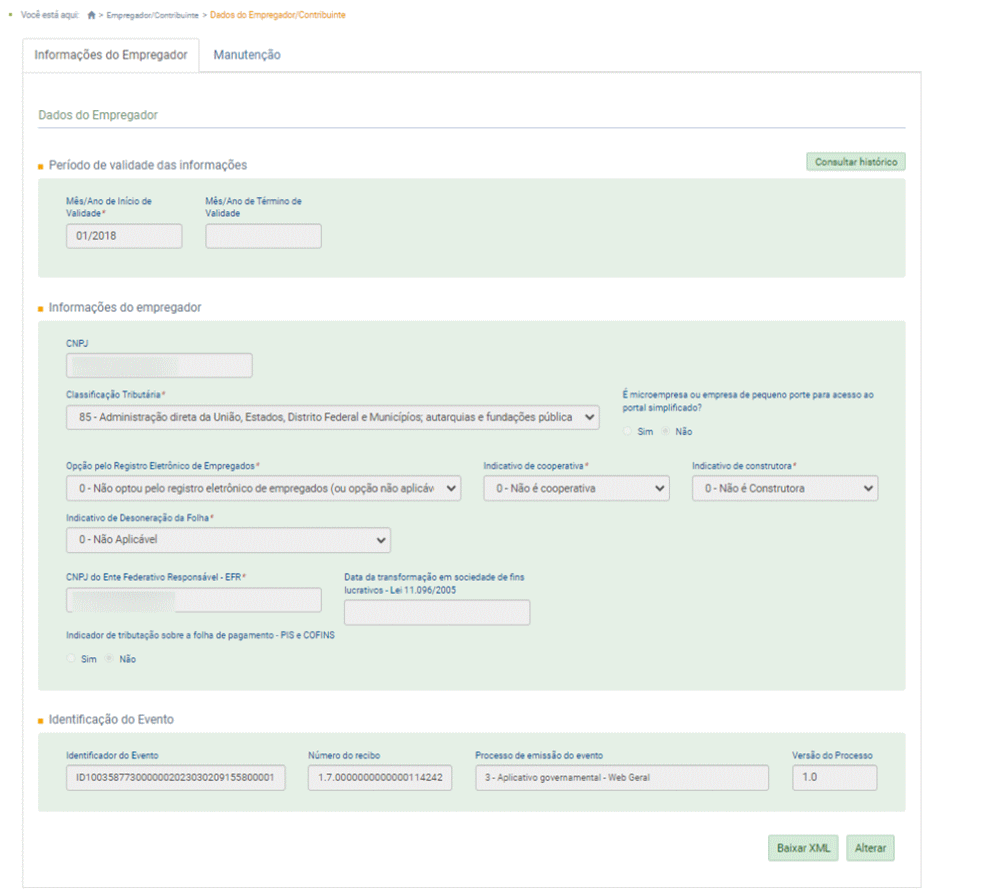Click the Mês/Ano de Término de Validade field
1000x895 pixels.
tap(263, 236)
